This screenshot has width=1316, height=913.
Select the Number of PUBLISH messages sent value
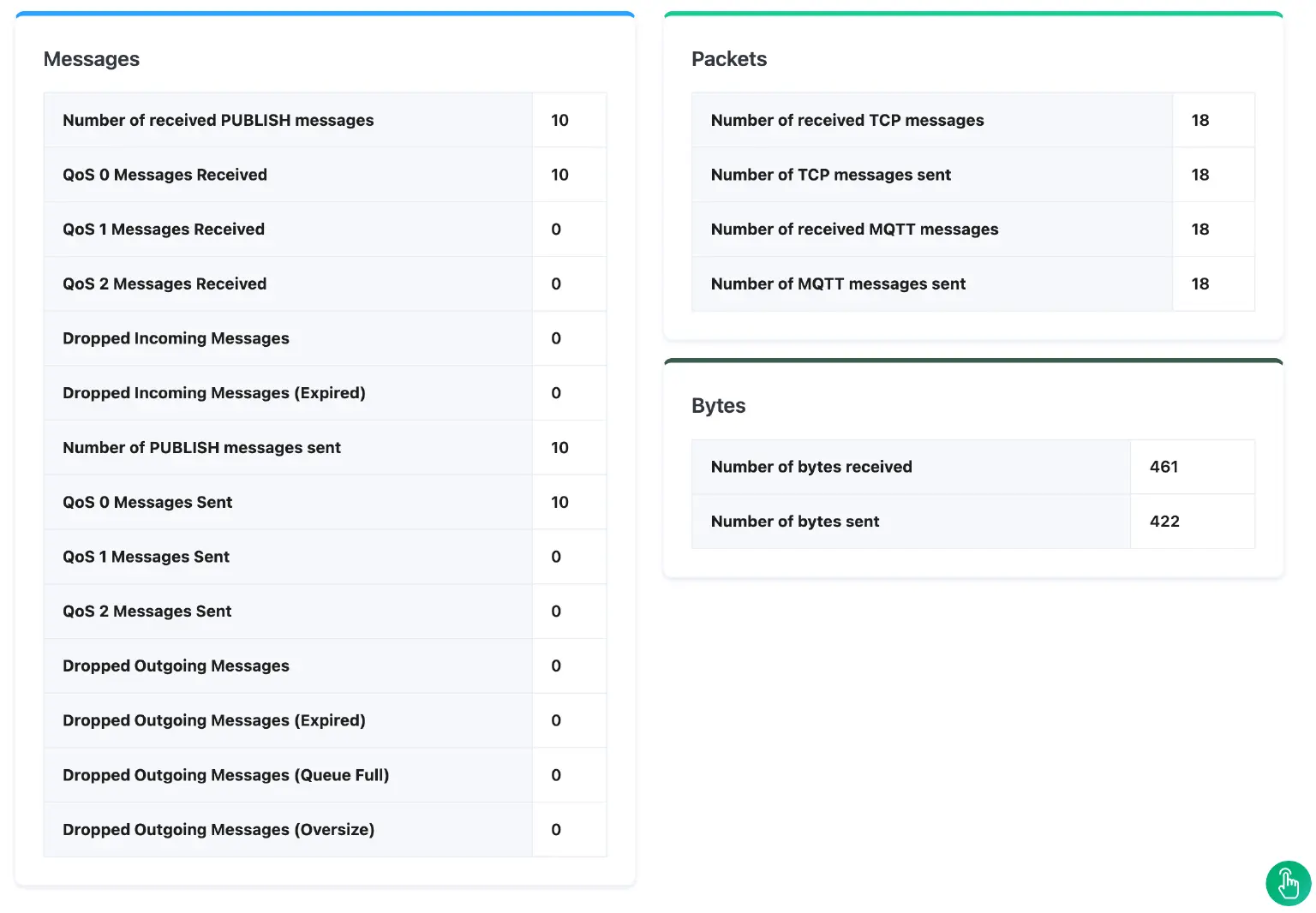tap(559, 447)
